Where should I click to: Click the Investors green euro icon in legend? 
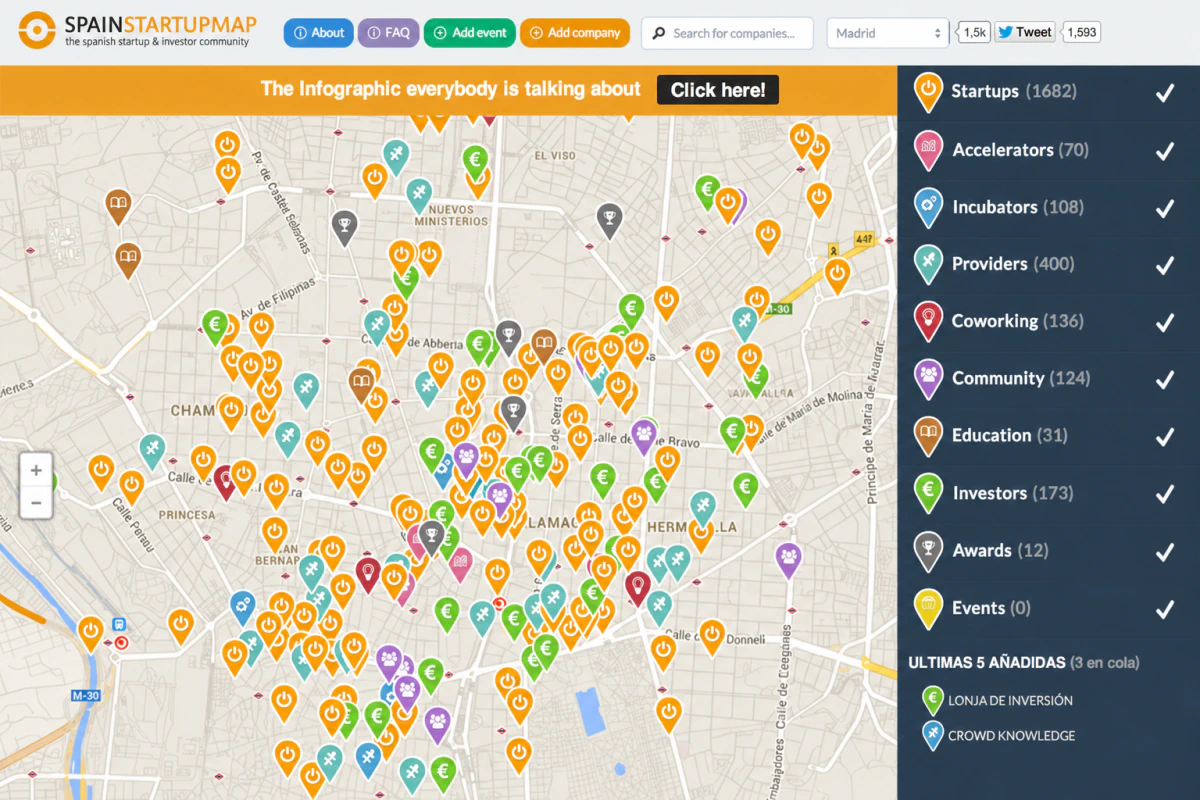(929, 493)
